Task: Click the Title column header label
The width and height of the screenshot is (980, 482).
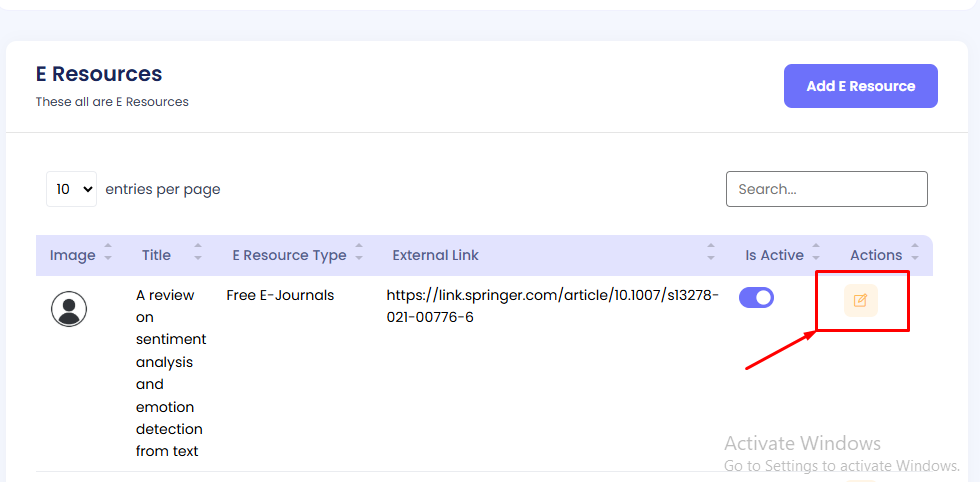Action: [156, 255]
